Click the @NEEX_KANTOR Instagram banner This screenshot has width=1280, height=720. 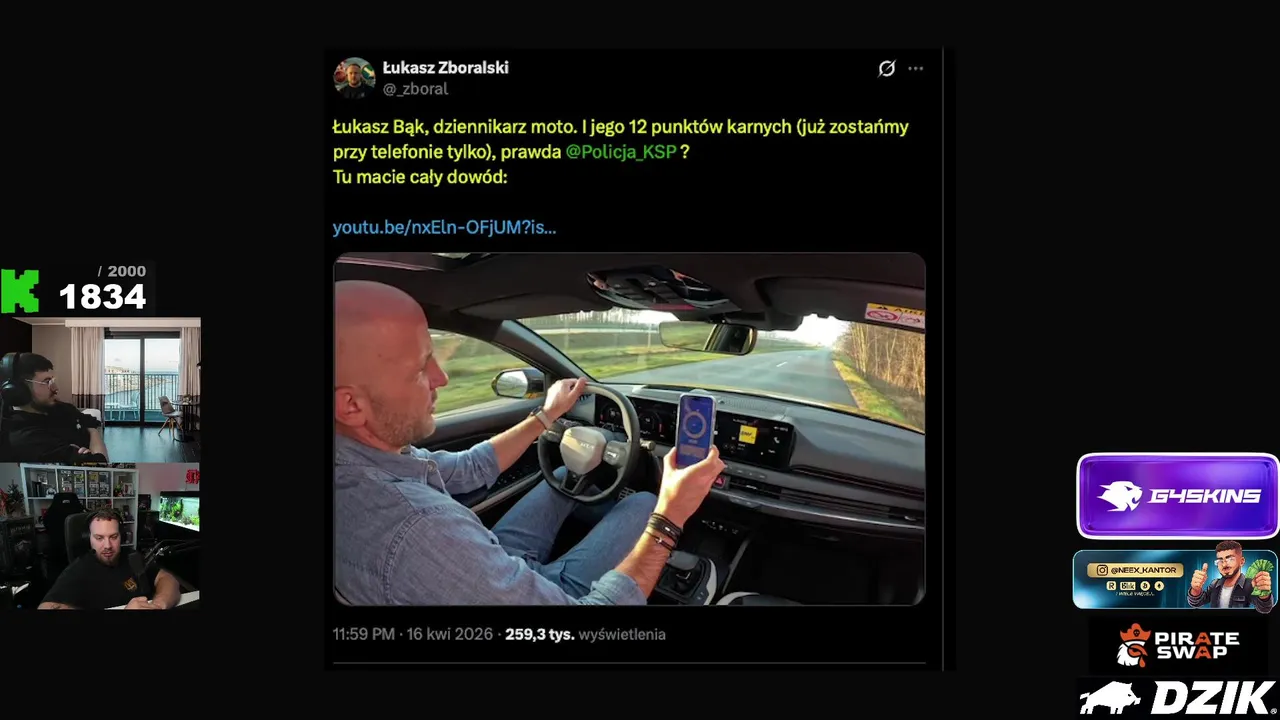pyautogui.click(x=1174, y=579)
